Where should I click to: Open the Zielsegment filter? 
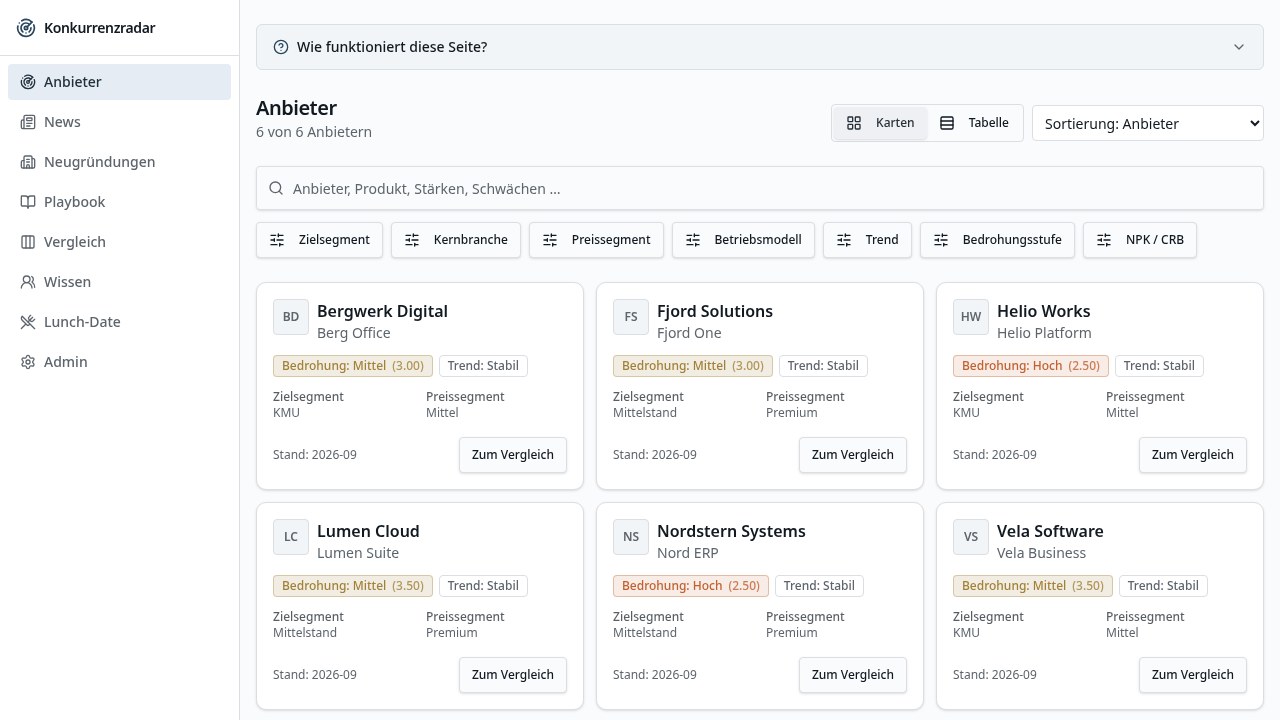319,240
